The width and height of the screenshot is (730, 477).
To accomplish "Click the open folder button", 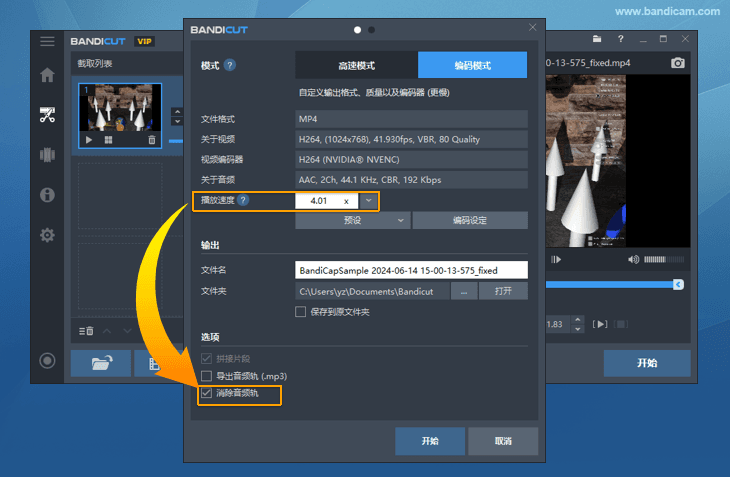I will click(x=503, y=291).
